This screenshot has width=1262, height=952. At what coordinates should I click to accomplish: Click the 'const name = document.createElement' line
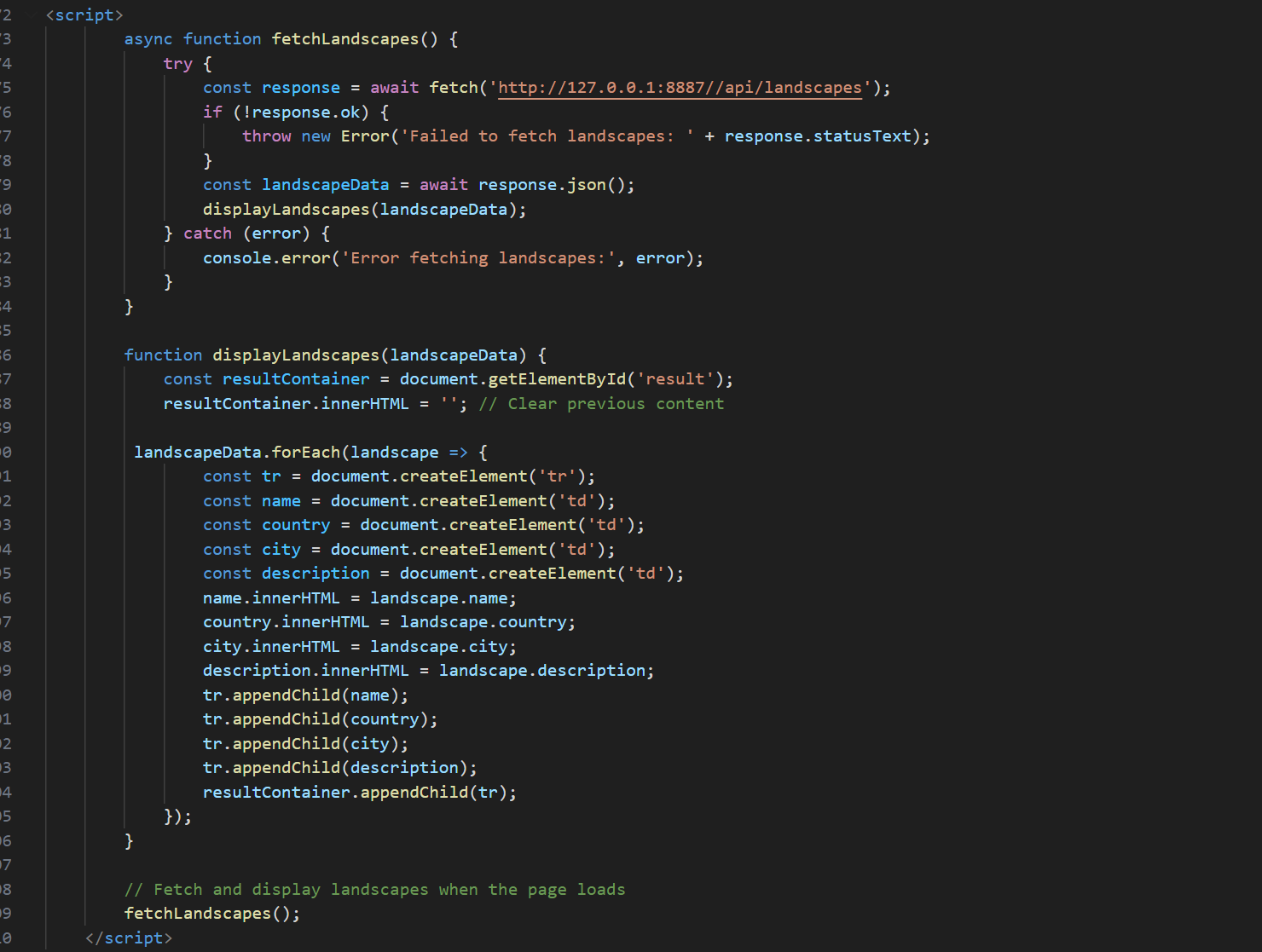(x=409, y=501)
